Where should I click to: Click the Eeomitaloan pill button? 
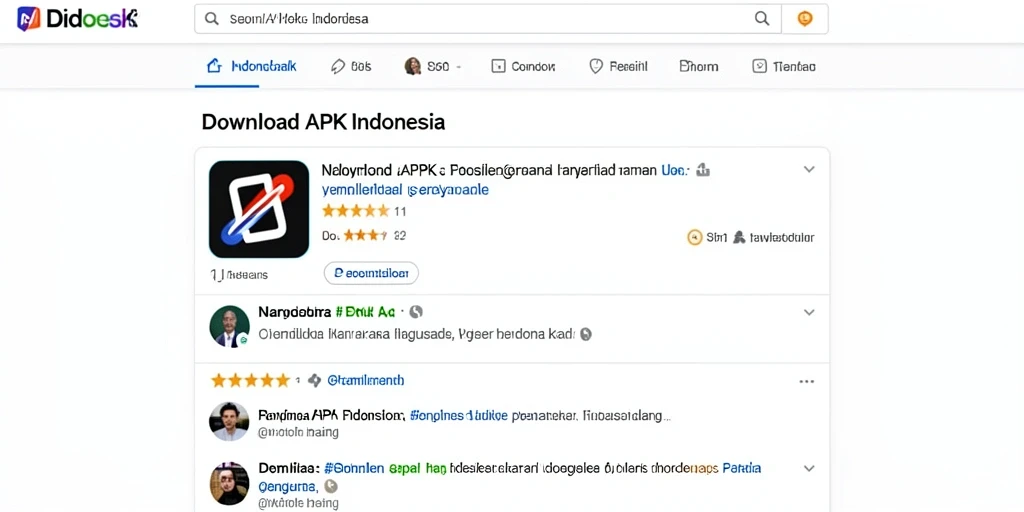point(371,273)
